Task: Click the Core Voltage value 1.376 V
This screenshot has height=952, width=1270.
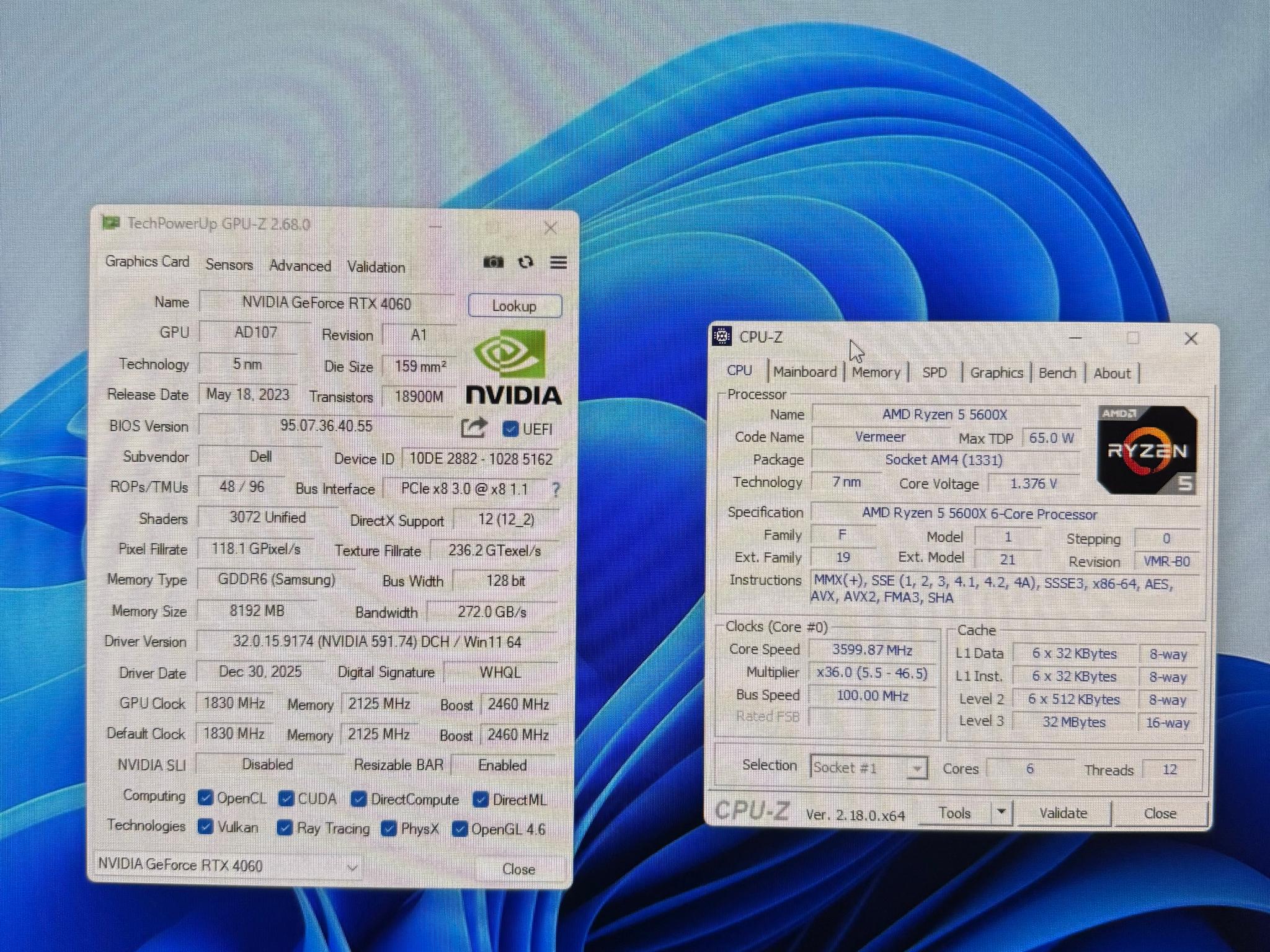Action: point(1034,483)
